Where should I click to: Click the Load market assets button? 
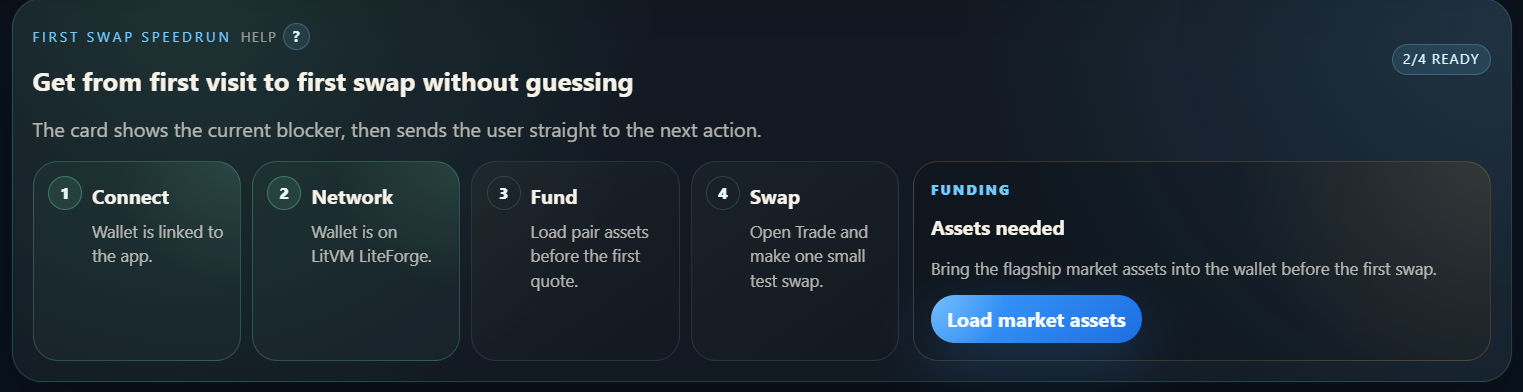click(x=1036, y=320)
